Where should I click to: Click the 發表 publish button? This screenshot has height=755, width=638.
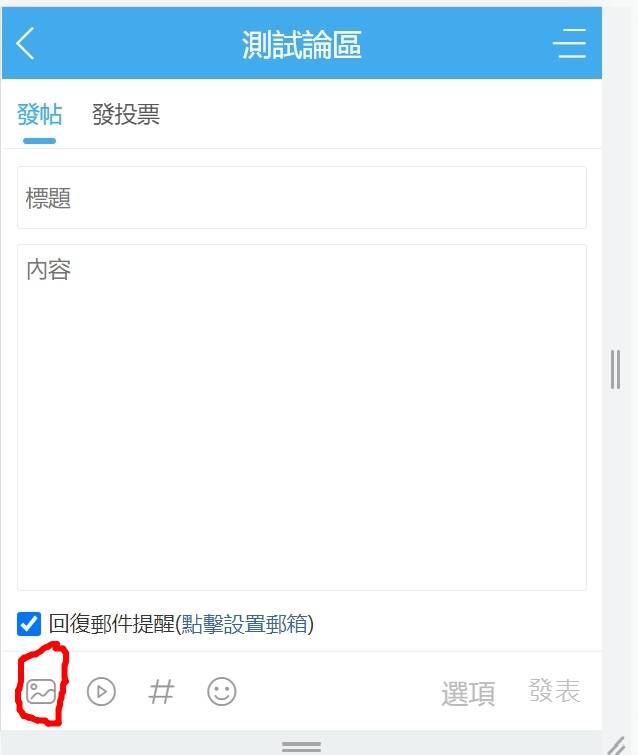coord(554,690)
